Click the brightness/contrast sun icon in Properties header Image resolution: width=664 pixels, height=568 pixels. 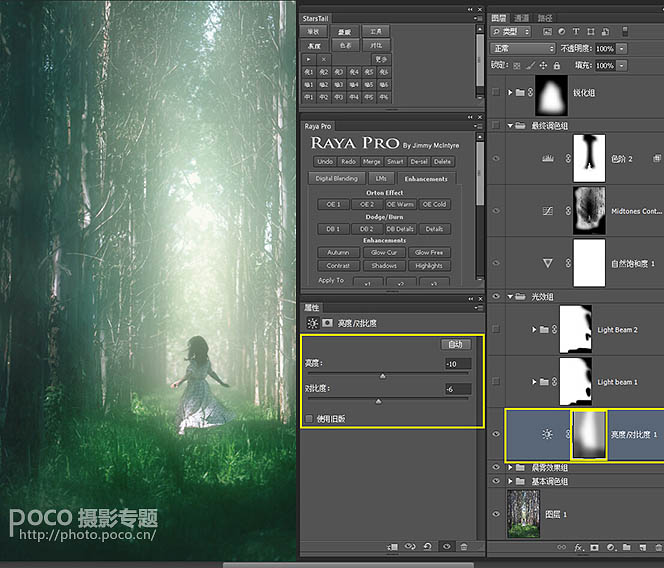pyautogui.click(x=313, y=324)
